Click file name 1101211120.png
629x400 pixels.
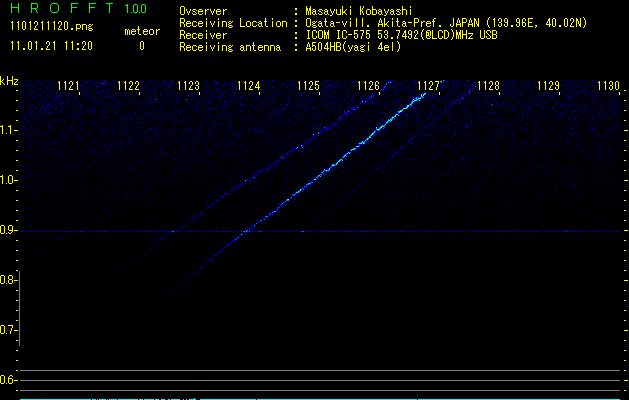tap(52, 27)
